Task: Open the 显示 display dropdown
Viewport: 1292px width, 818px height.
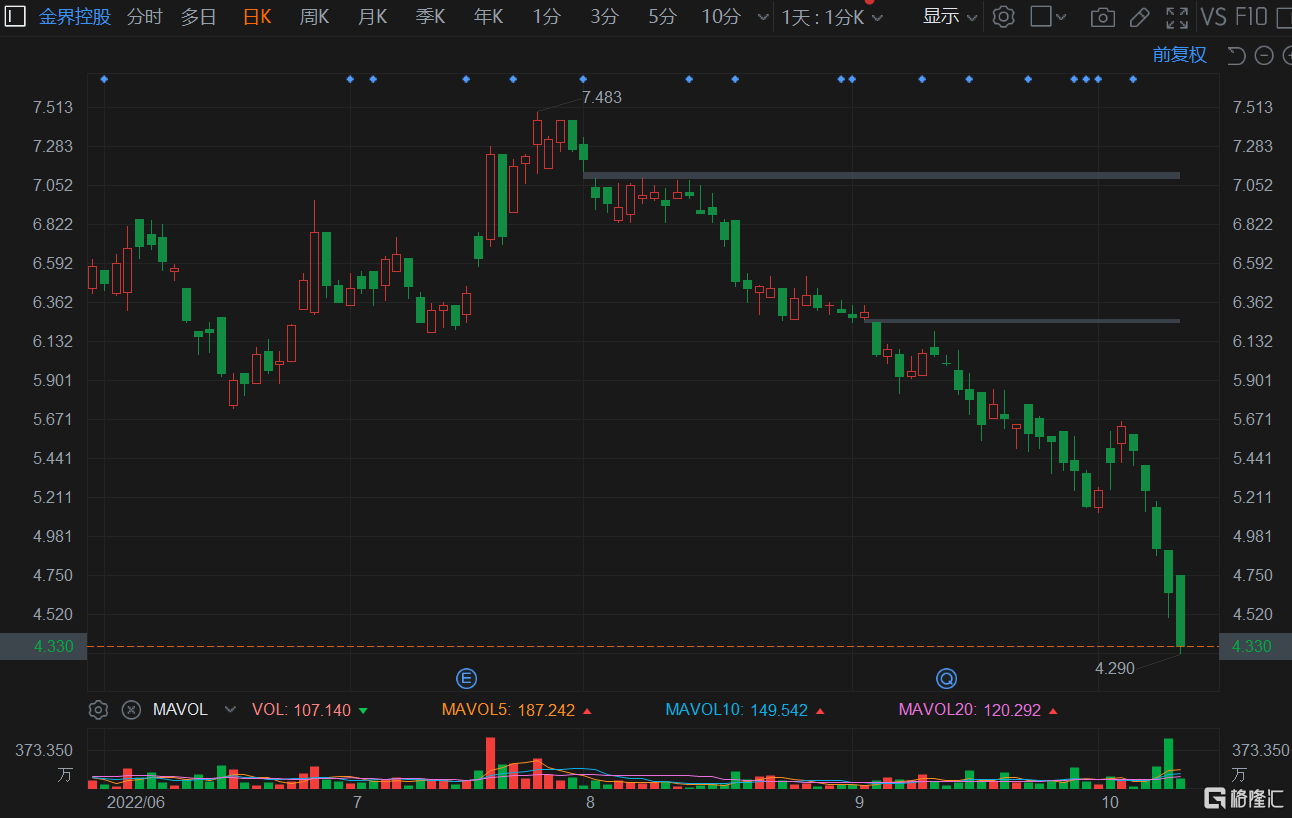Action: click(949, 16)
